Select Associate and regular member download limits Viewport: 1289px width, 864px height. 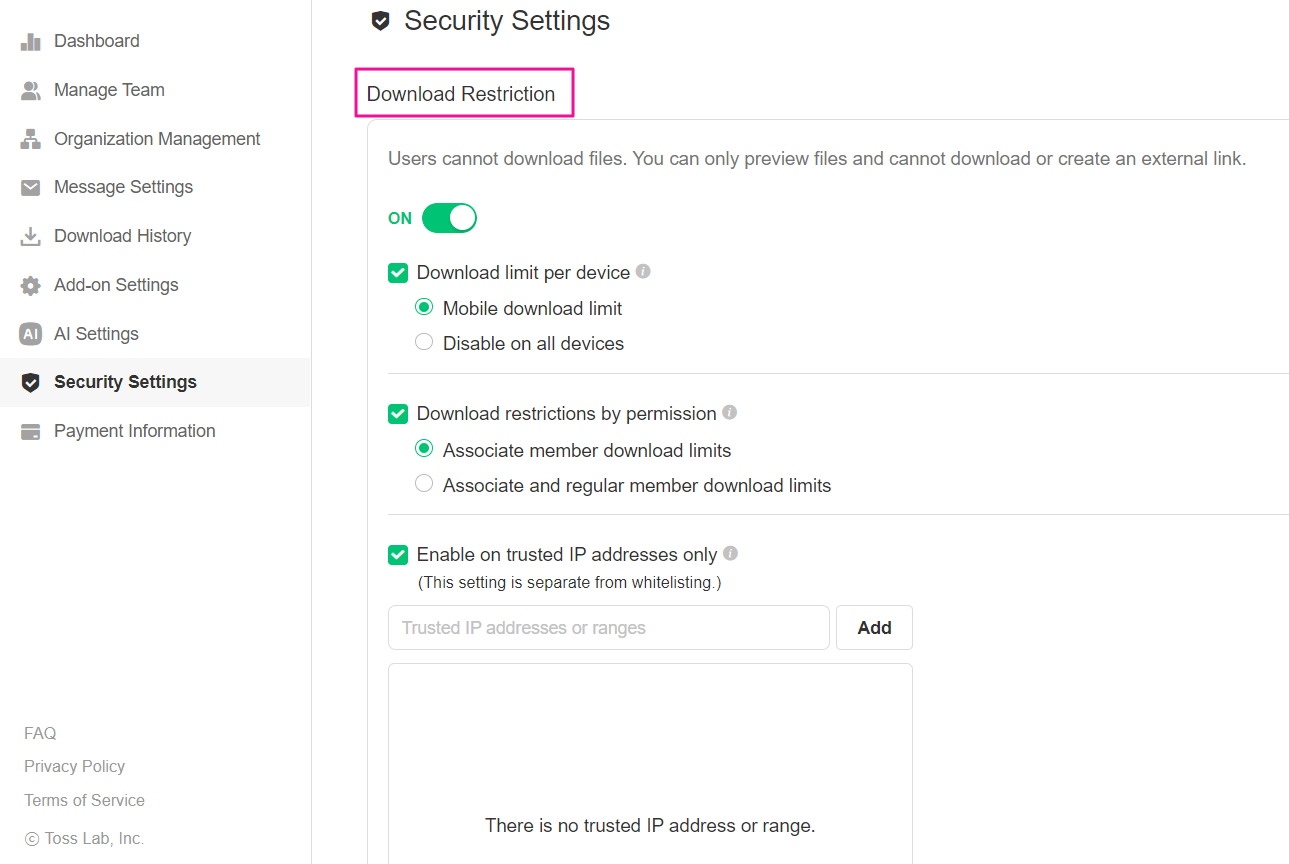424,485
